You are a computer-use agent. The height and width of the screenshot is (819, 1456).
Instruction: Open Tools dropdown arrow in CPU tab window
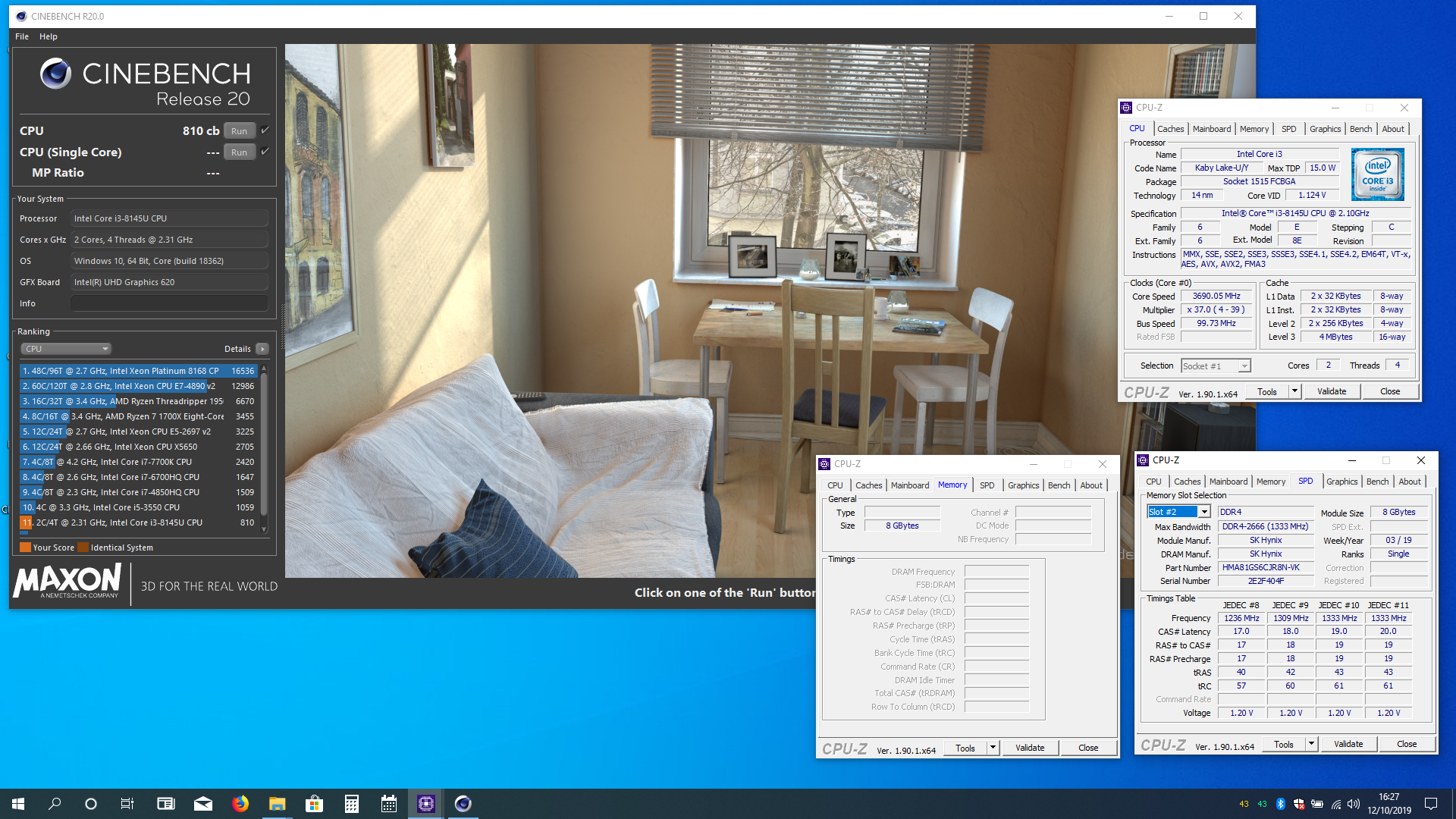click(1294, 391)
